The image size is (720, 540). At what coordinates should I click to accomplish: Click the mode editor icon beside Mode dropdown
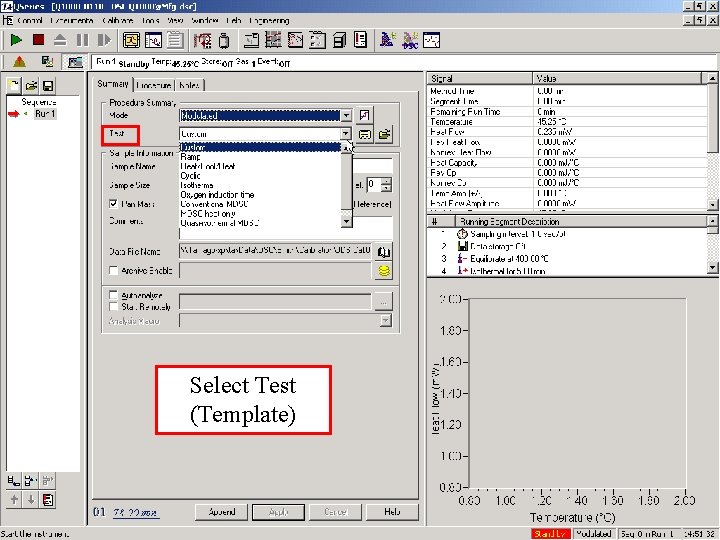click(x=365, y=115)
